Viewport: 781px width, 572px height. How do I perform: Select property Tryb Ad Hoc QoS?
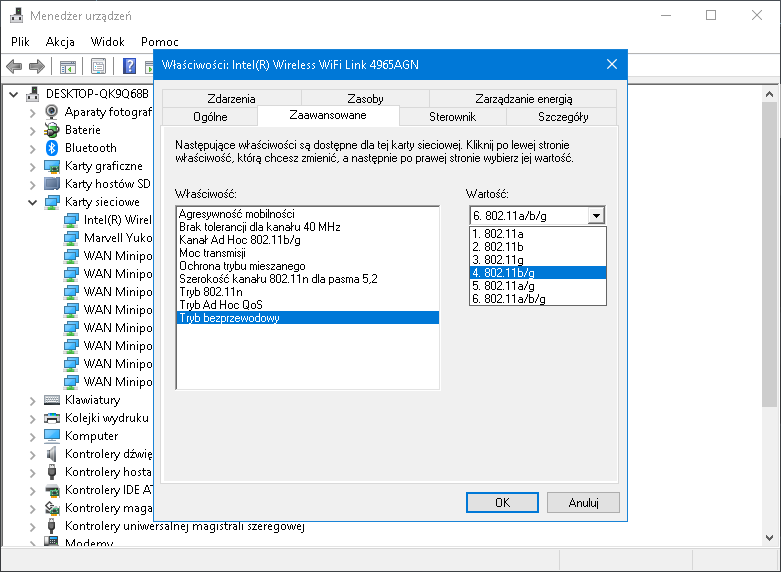tap(308, 304)
